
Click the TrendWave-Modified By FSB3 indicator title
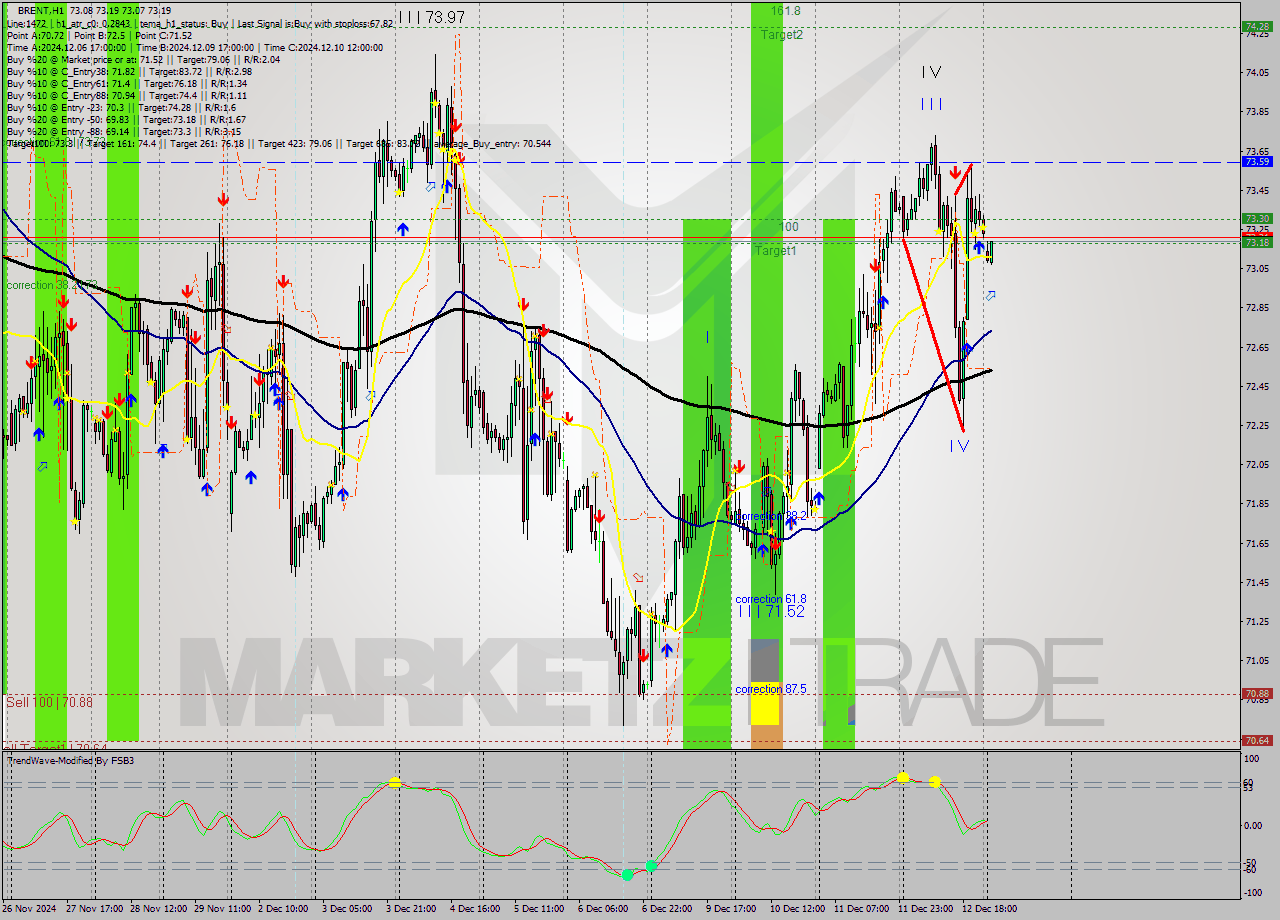(x=71, y=761)
